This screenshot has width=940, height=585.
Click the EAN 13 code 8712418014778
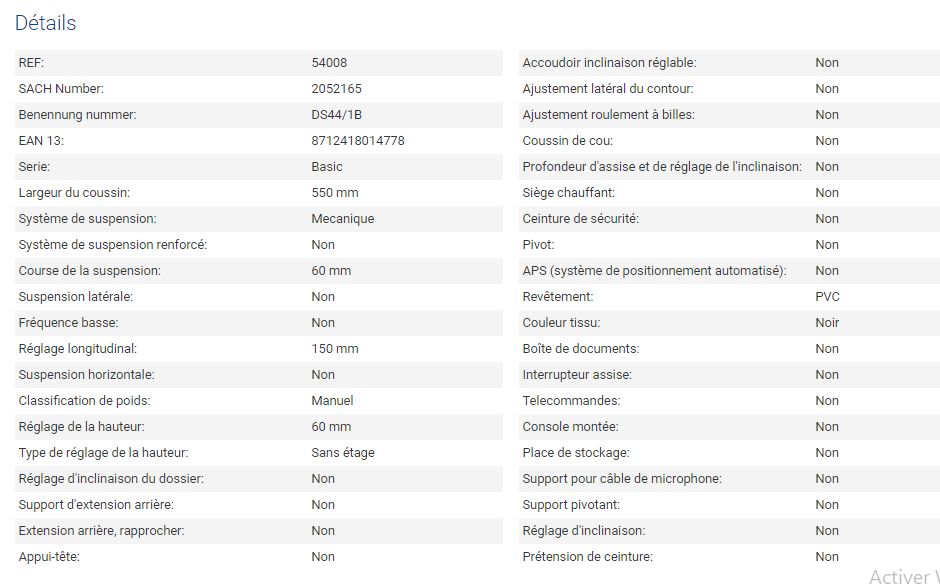pos(358,141)
